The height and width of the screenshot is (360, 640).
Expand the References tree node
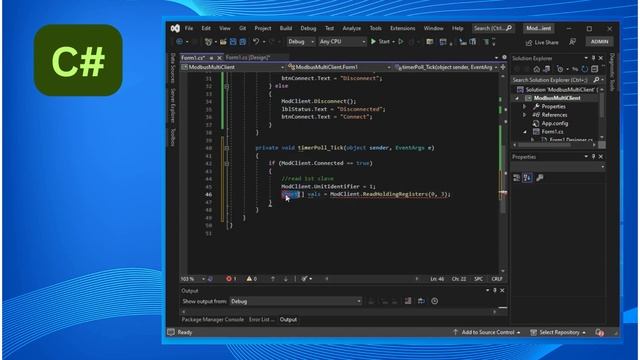click(x=525, y=115)
